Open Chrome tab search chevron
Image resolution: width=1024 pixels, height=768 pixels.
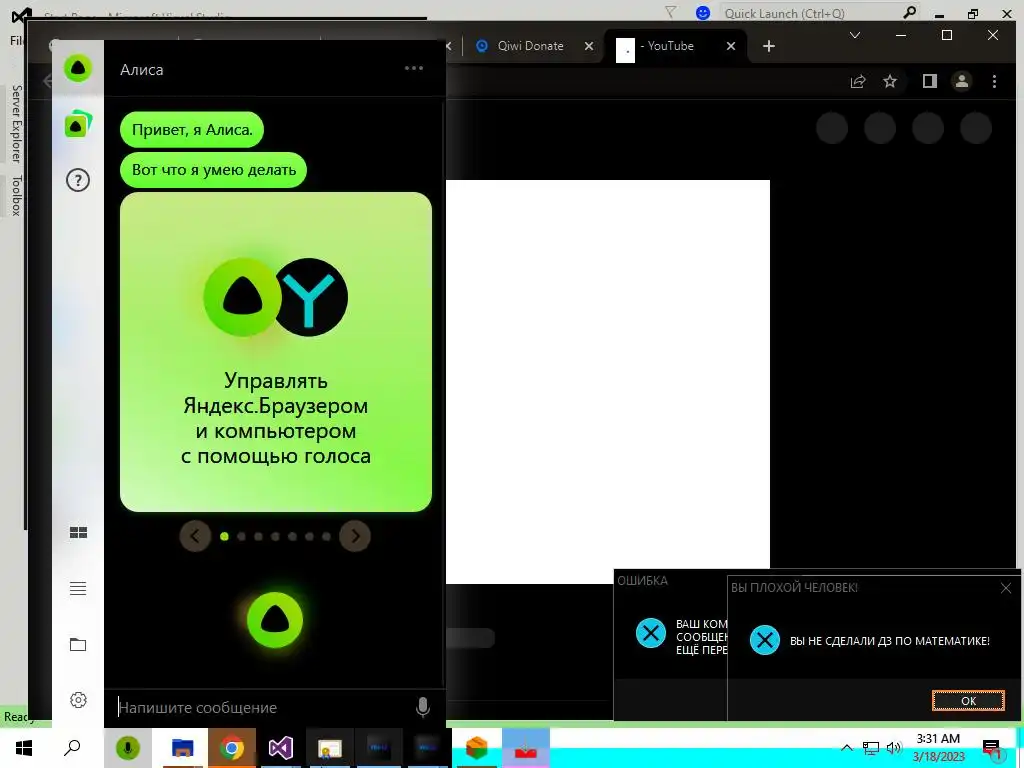click(x=854, y=35)
